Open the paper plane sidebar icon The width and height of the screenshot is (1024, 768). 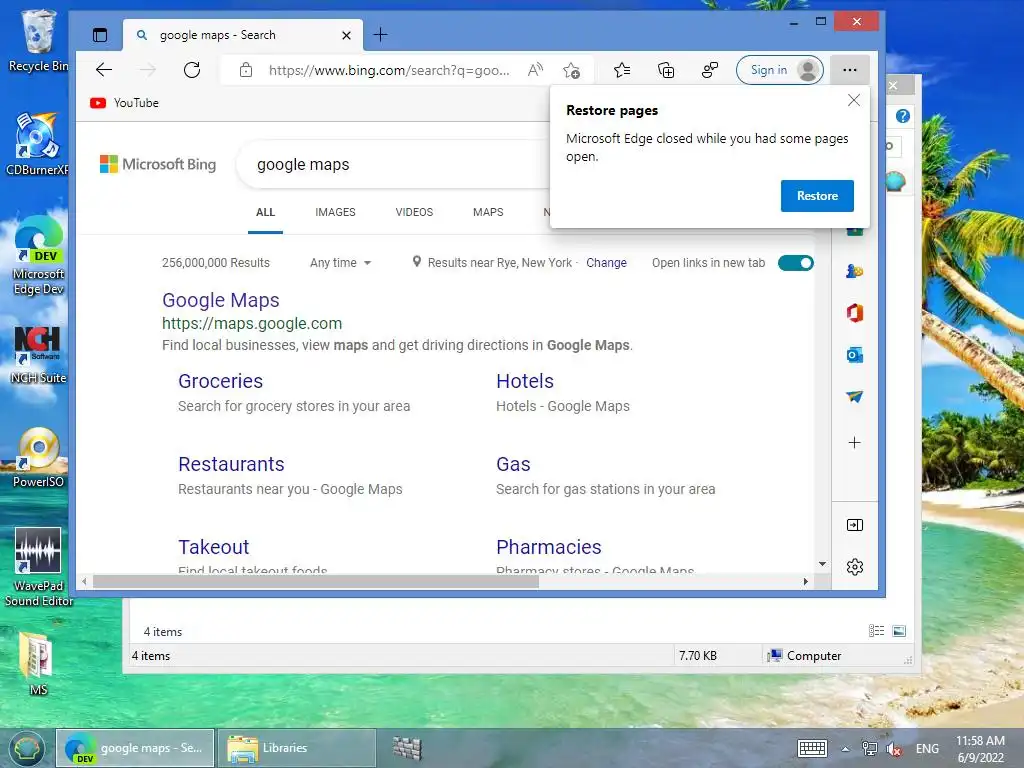(854, 396)
